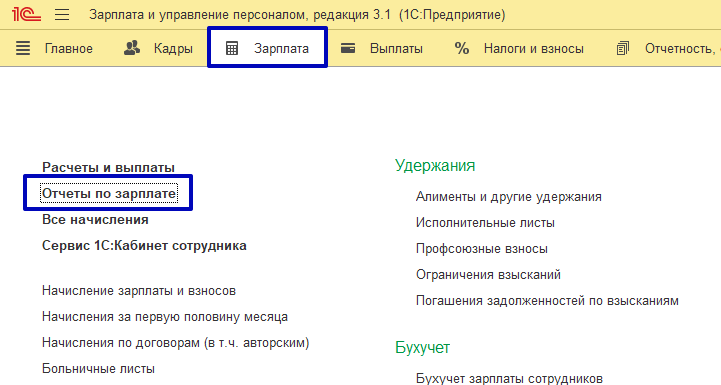Open Все начисления
The width and height of the screenshot is (721, 385).
[x=95, y=219]
